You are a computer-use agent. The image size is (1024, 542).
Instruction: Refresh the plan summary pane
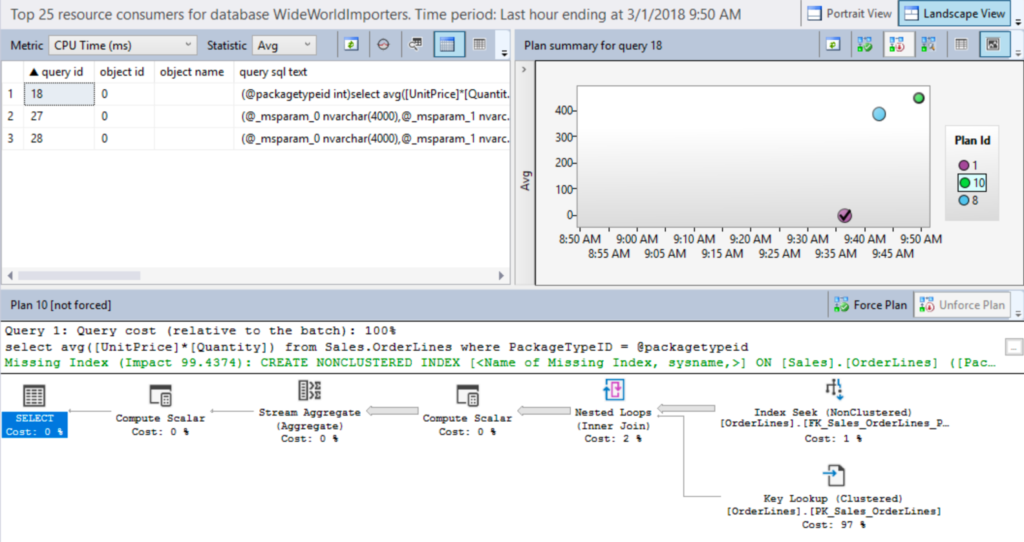(832, 45)
